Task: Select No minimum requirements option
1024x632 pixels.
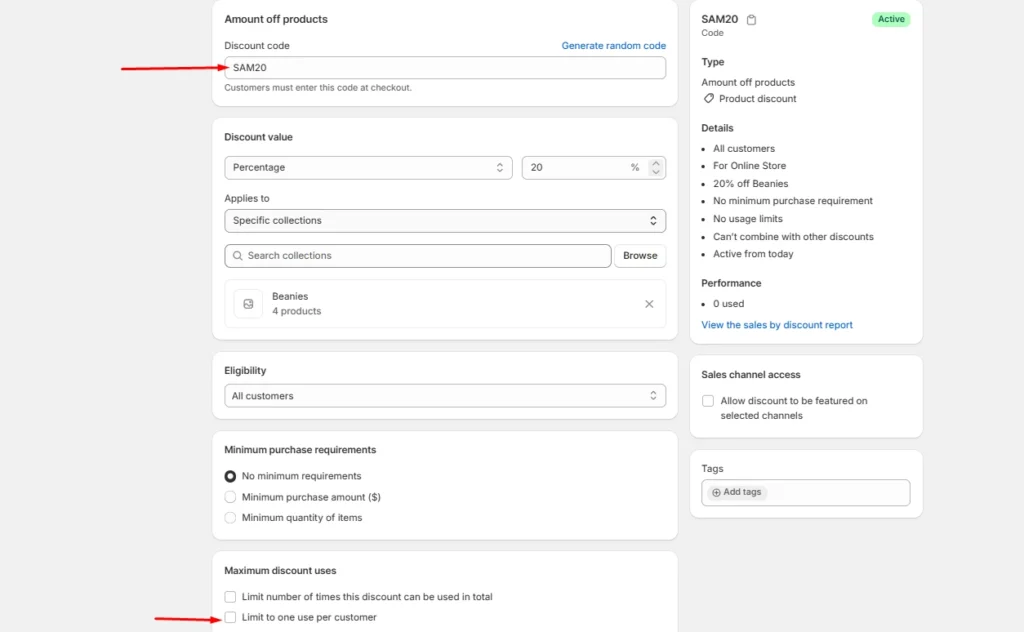Action: [230, 476]
